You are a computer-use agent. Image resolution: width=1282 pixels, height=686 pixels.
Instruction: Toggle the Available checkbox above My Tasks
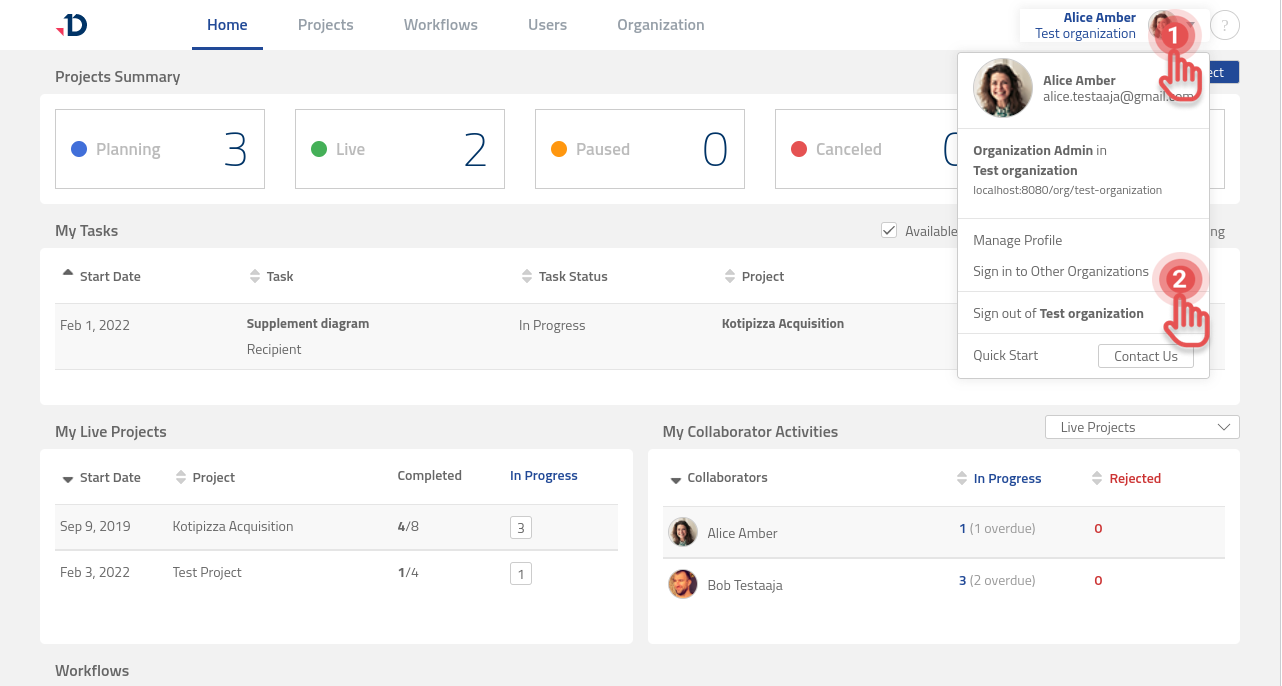pyautogui.click(x=889, y=230)
